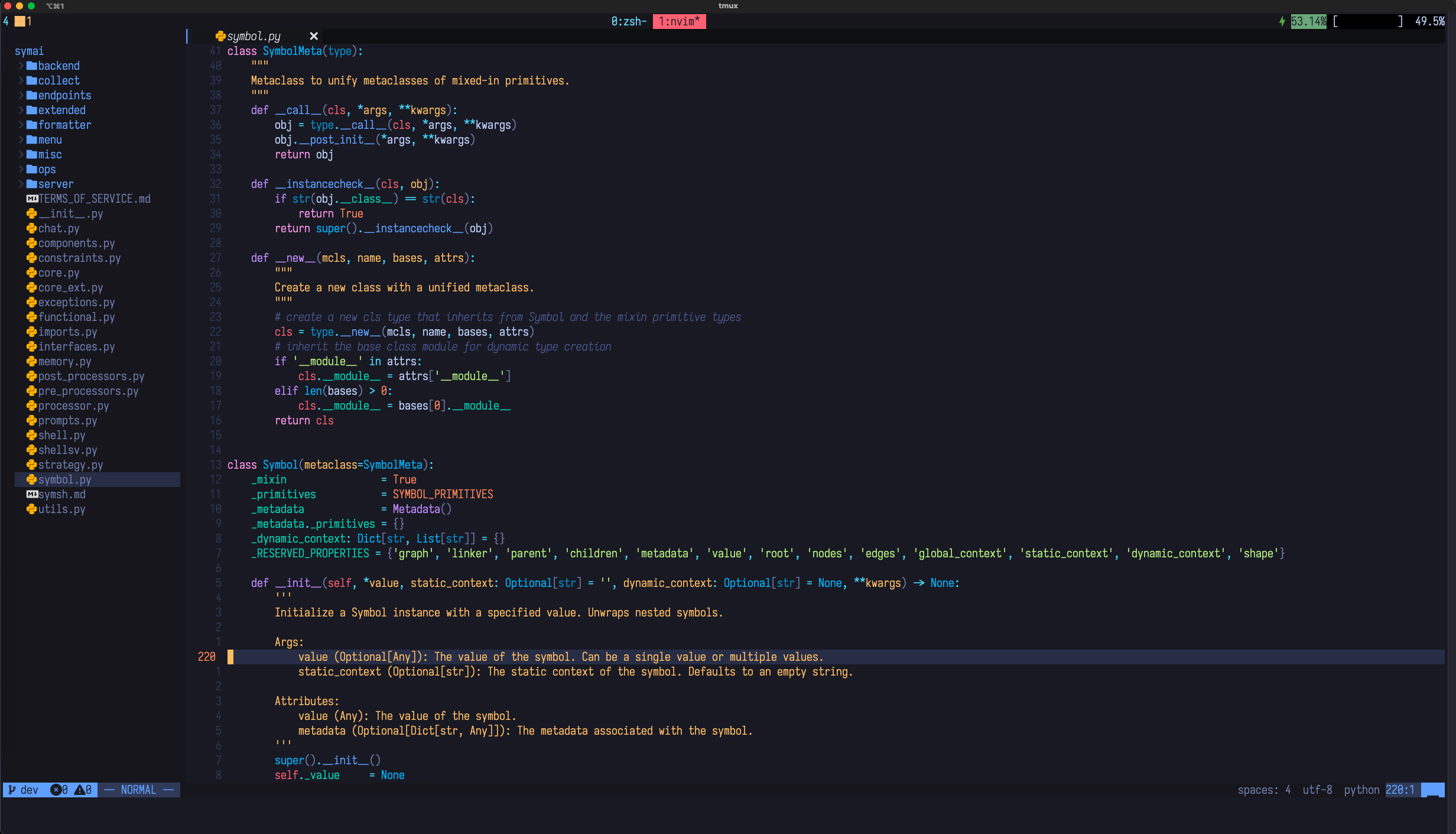Screen dimensions: 1456x834
Task: Close the symbol.py buffer tab
Action: pos(314,36)
